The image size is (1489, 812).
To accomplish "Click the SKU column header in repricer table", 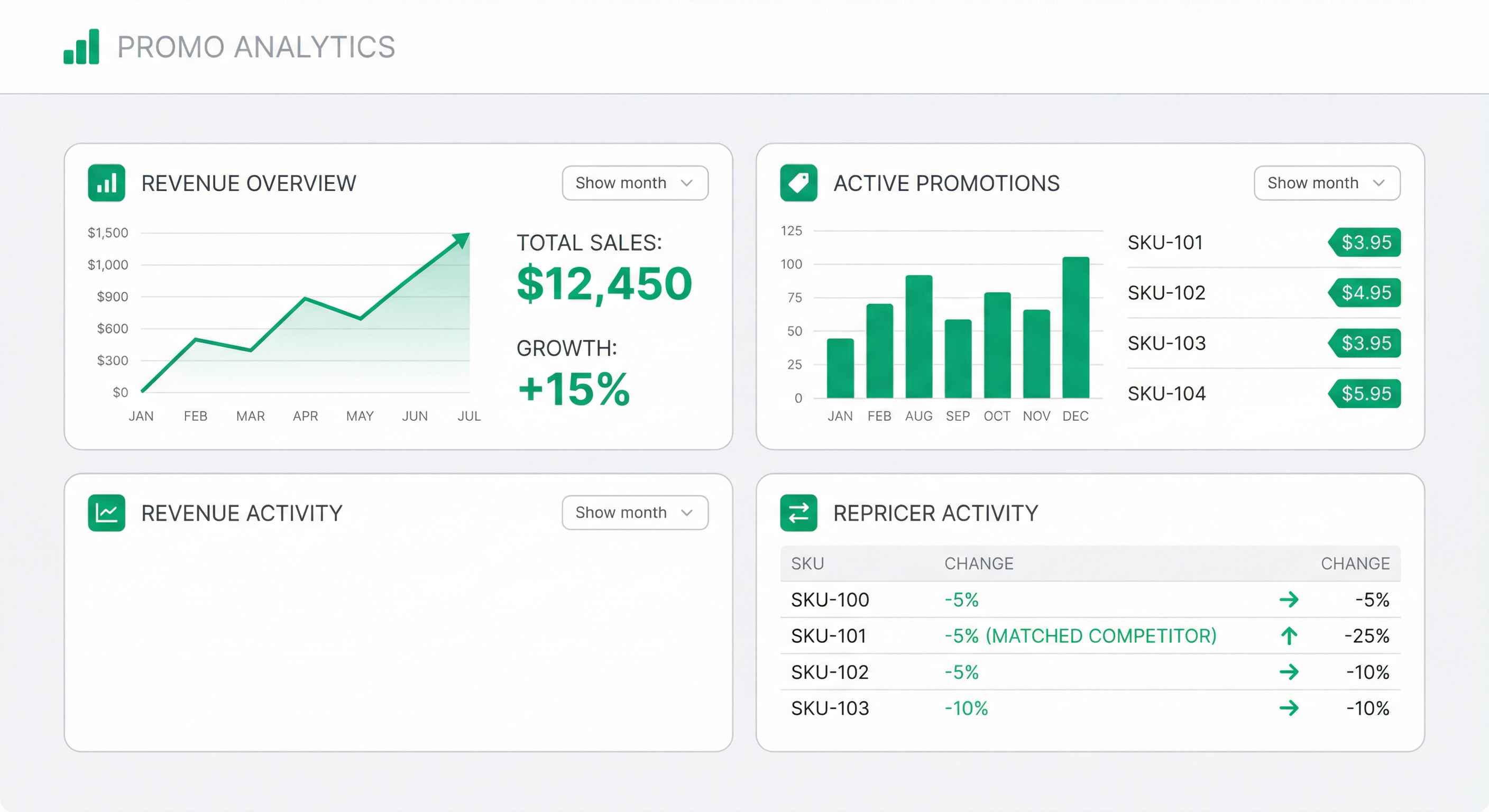I will 807,564.
